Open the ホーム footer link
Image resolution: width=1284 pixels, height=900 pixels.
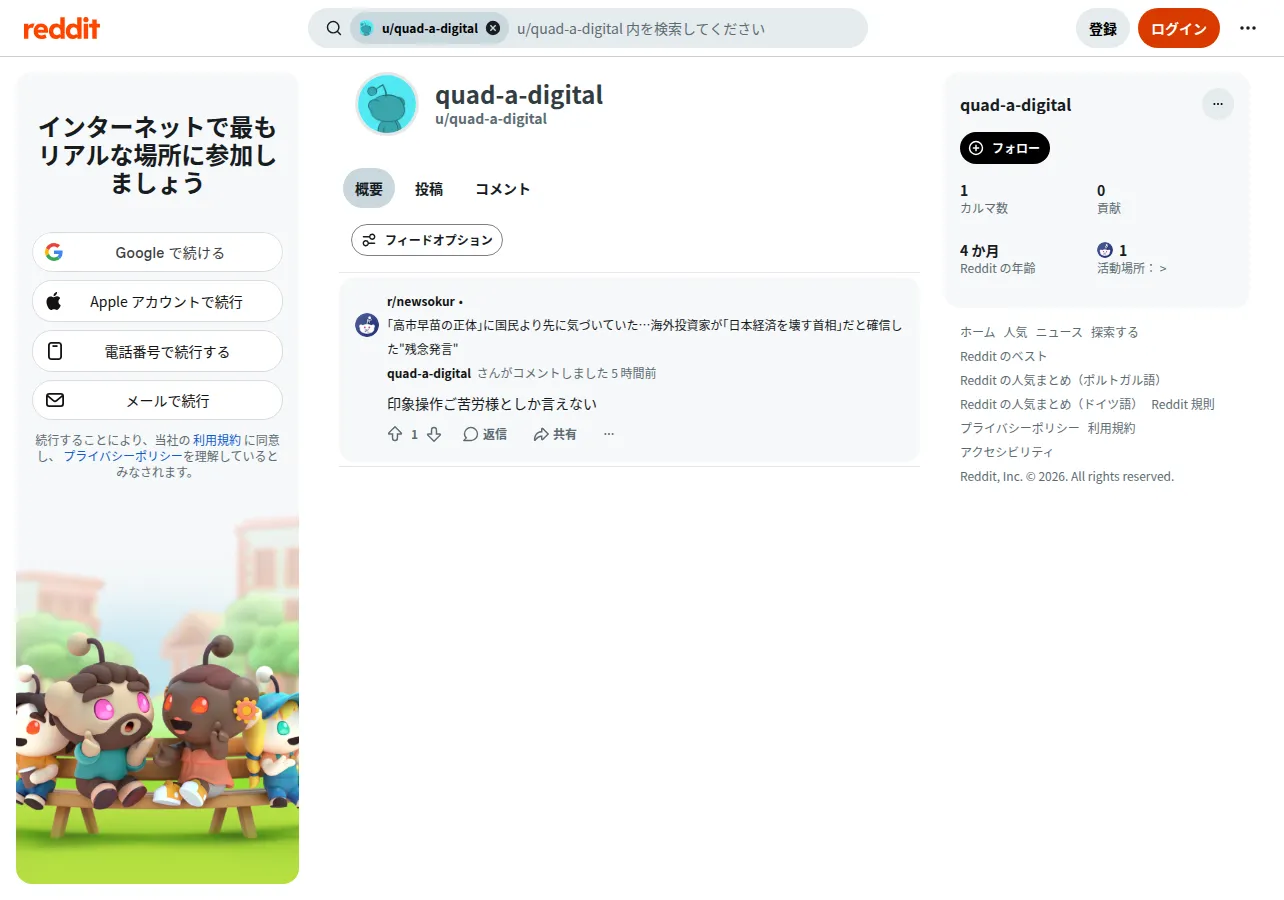(977, 332)
